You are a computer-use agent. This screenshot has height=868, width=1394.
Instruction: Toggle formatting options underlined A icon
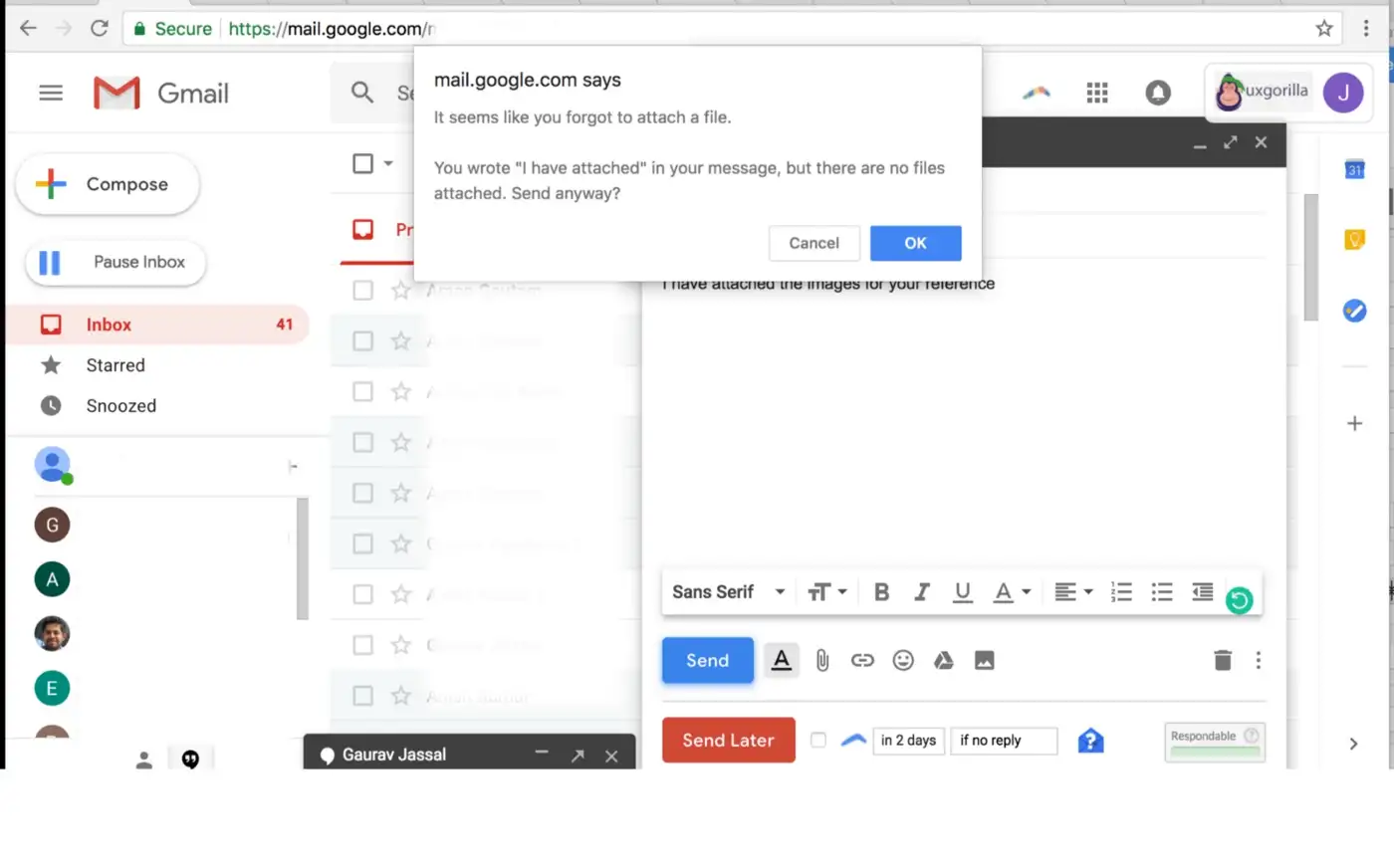[x=782, y=659]
